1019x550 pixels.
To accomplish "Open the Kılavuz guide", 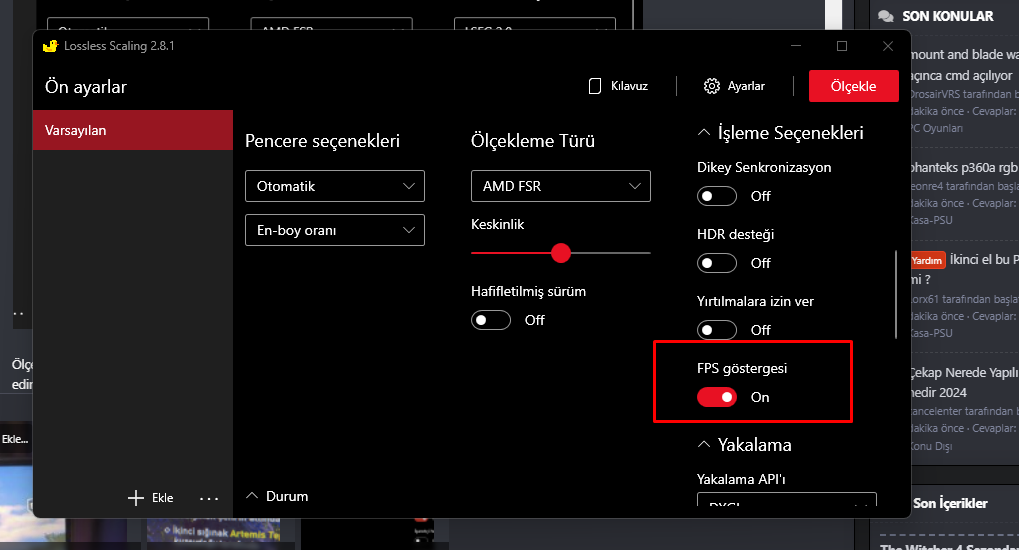I will [x=618, y=86].
